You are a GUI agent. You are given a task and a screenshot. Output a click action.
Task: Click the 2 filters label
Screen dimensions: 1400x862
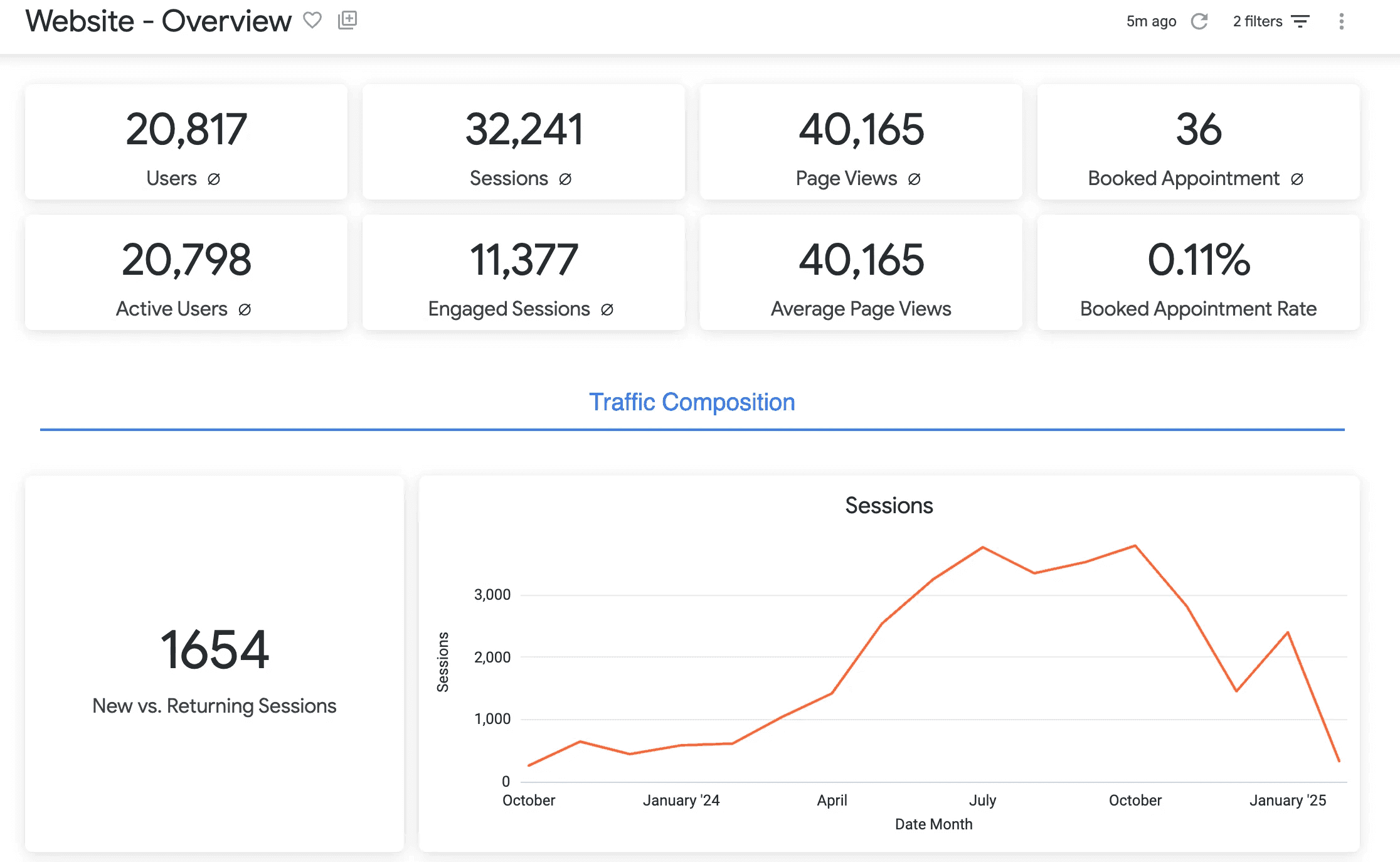(x=1258, y=21)
